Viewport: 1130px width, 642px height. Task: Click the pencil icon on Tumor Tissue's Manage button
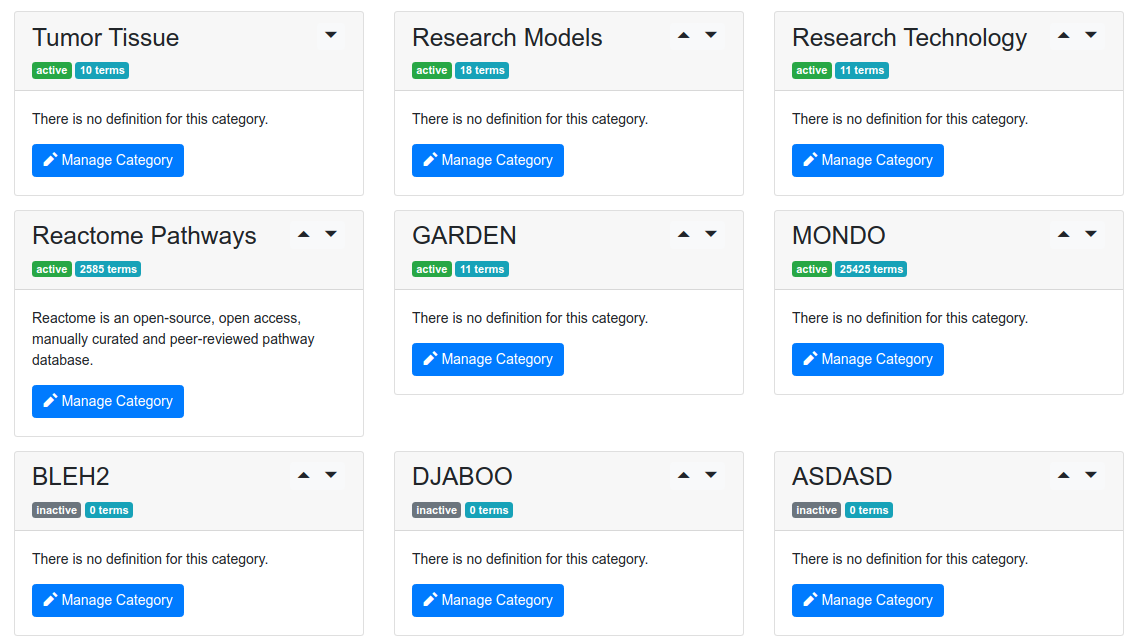(x=48, y=160)
